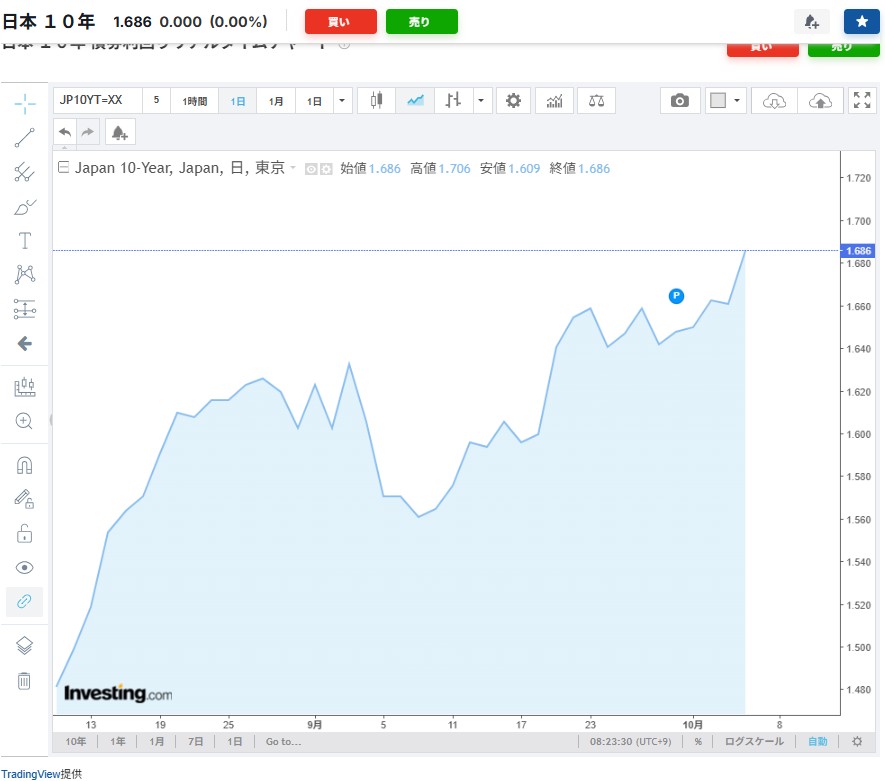This screenshot has height=781, width=885.
Task: Toggle magnet mode
Action: pyautogui.click(x=25, y=466)
